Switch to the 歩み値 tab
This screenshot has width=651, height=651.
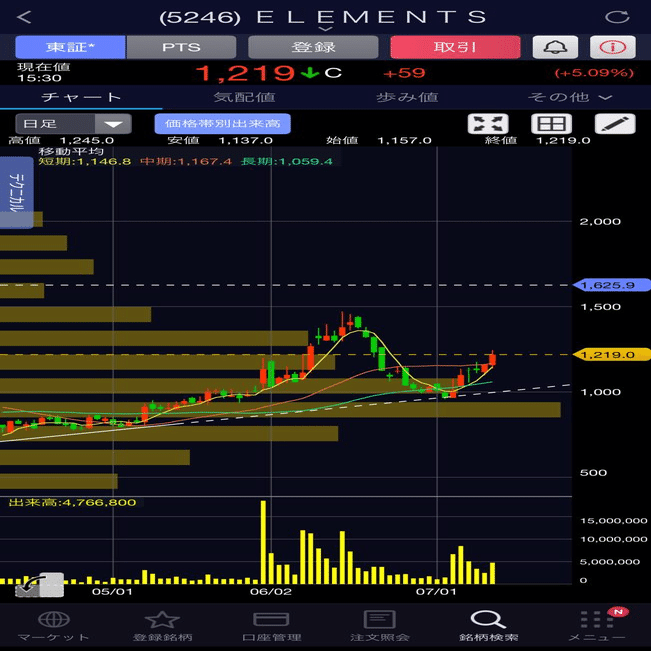point(407,97)
